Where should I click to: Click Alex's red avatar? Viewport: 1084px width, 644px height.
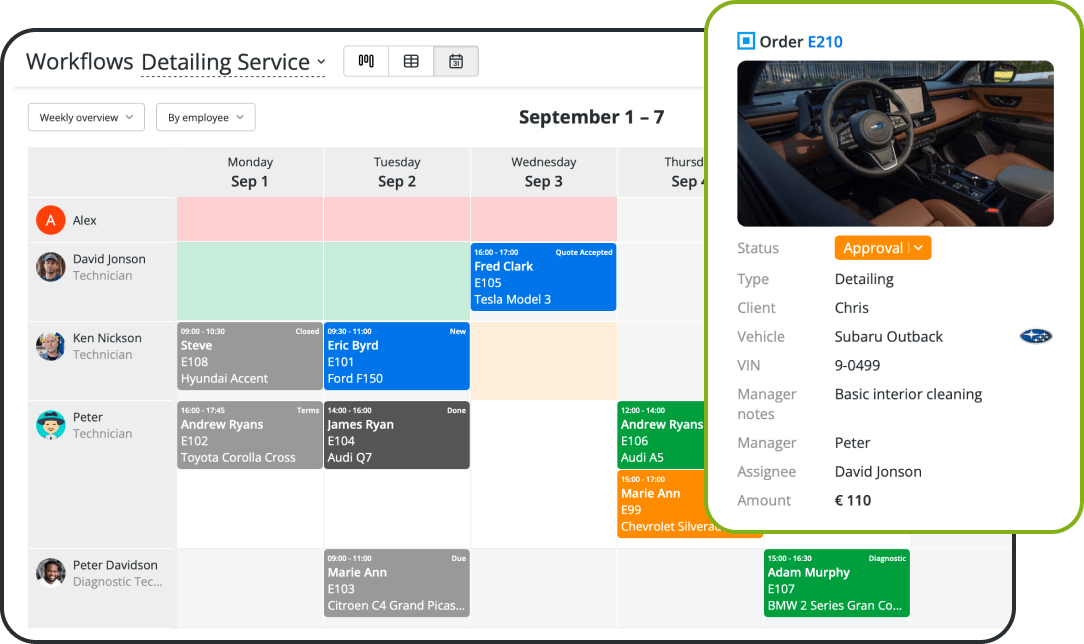pyautogui.click(x=50, y=220)
